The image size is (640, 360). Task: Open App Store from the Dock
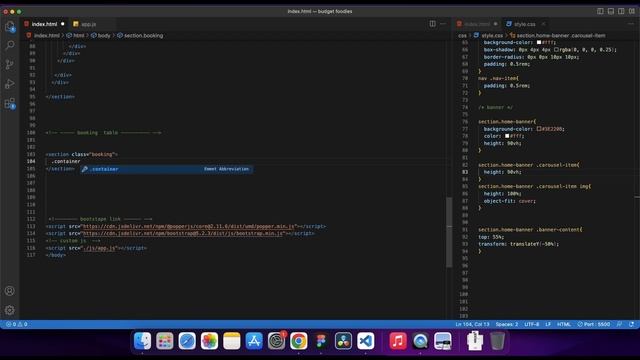coord(254,341)
